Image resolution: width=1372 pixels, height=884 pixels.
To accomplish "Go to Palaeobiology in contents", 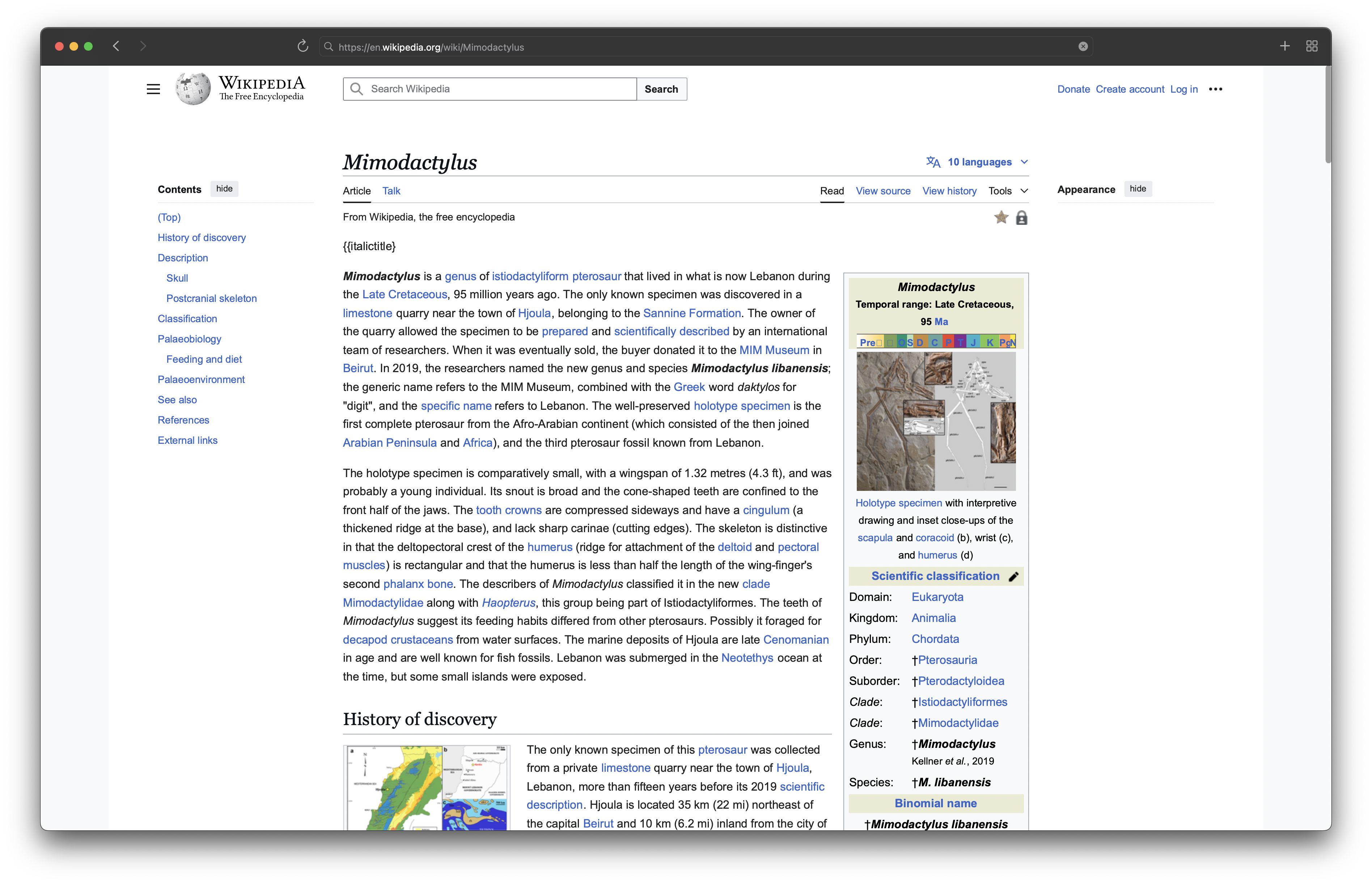I will coord(189,339).
